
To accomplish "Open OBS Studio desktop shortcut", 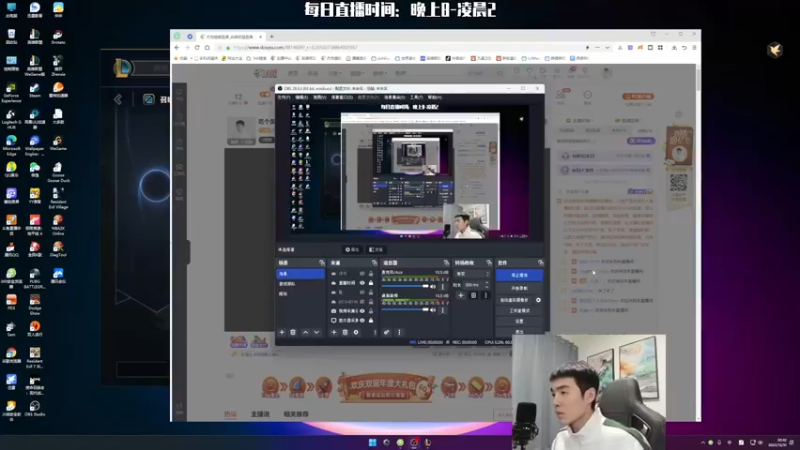I will (x=35, y=409).
